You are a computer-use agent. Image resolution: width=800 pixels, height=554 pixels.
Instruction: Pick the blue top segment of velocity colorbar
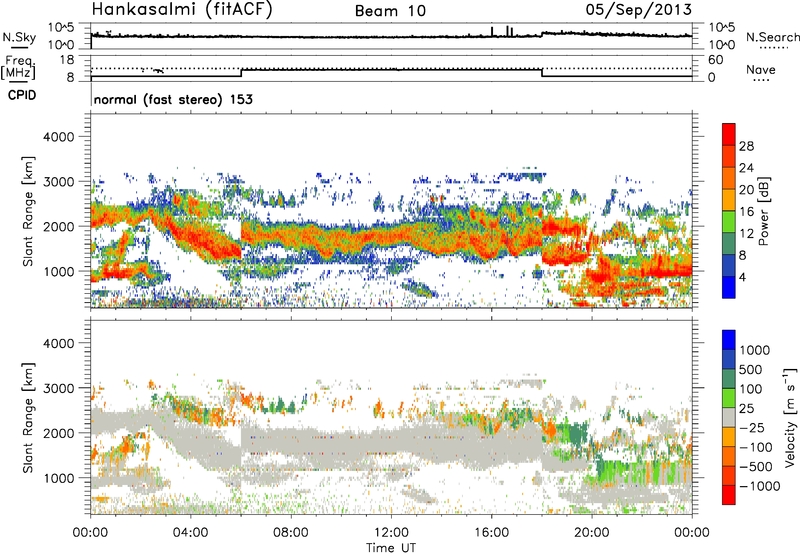pyautogui.click(x=729, y=340)
